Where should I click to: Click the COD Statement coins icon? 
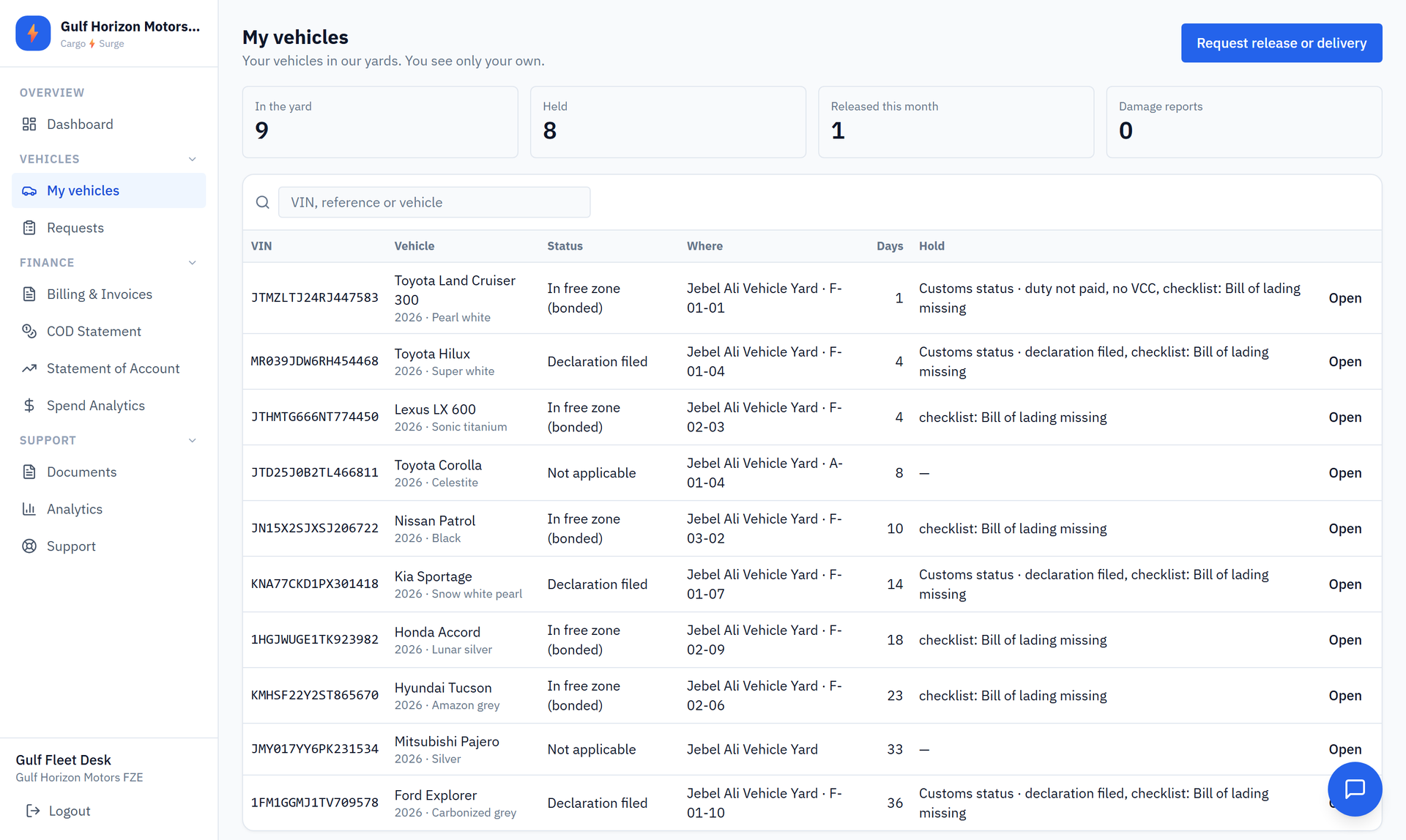pos(29,332)
